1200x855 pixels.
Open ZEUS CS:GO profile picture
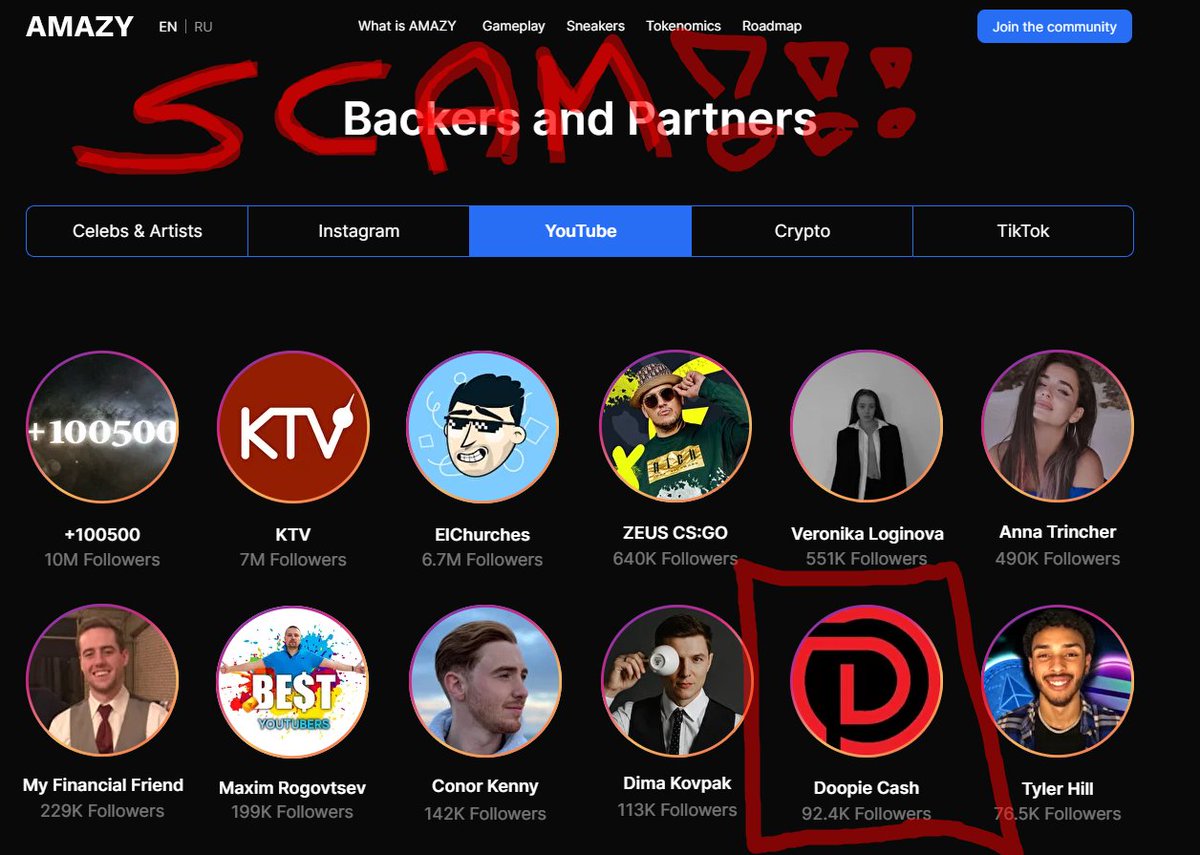pyautogui.click(x=675, y=425)
